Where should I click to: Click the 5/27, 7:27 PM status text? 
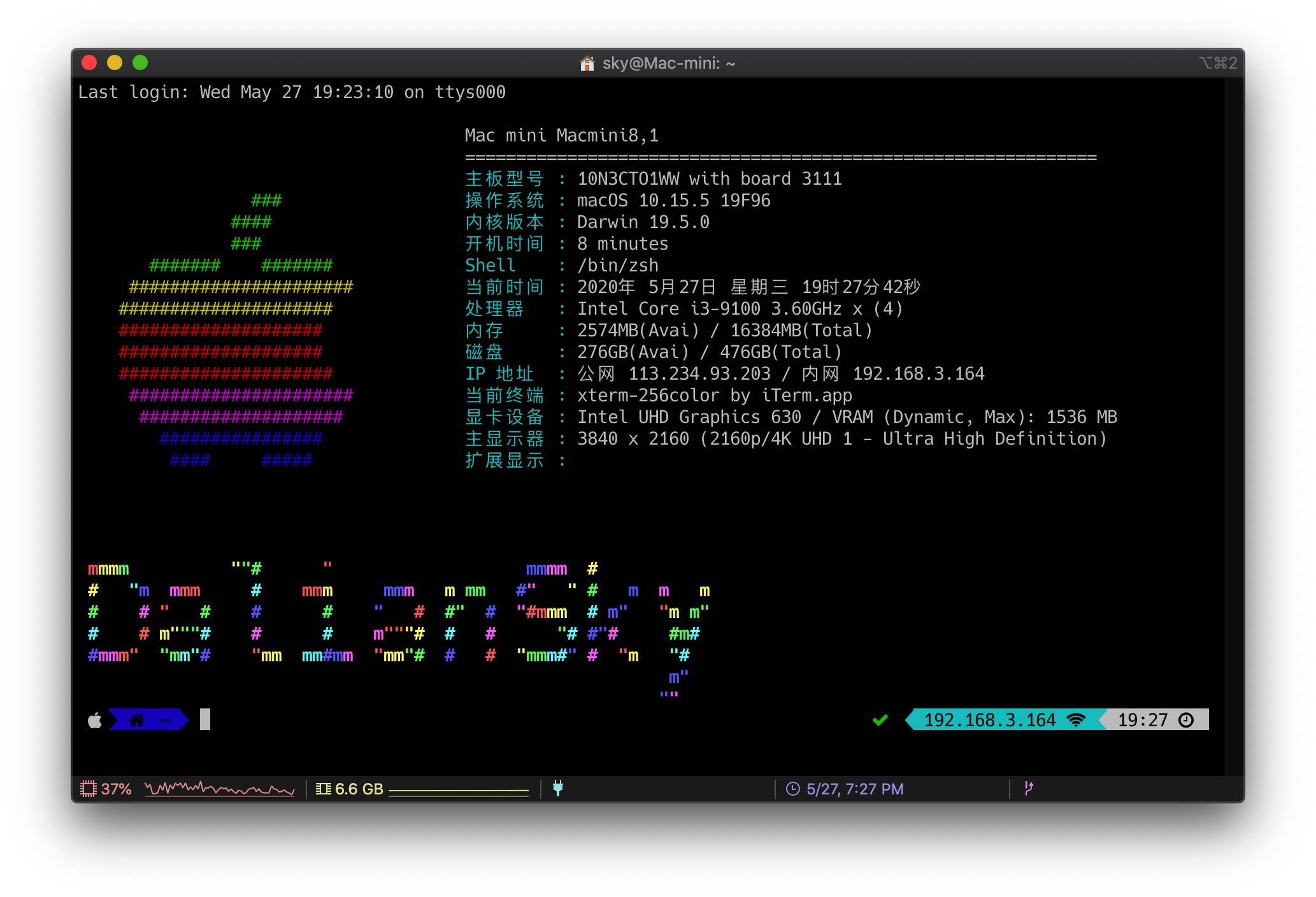click(855, 789)
